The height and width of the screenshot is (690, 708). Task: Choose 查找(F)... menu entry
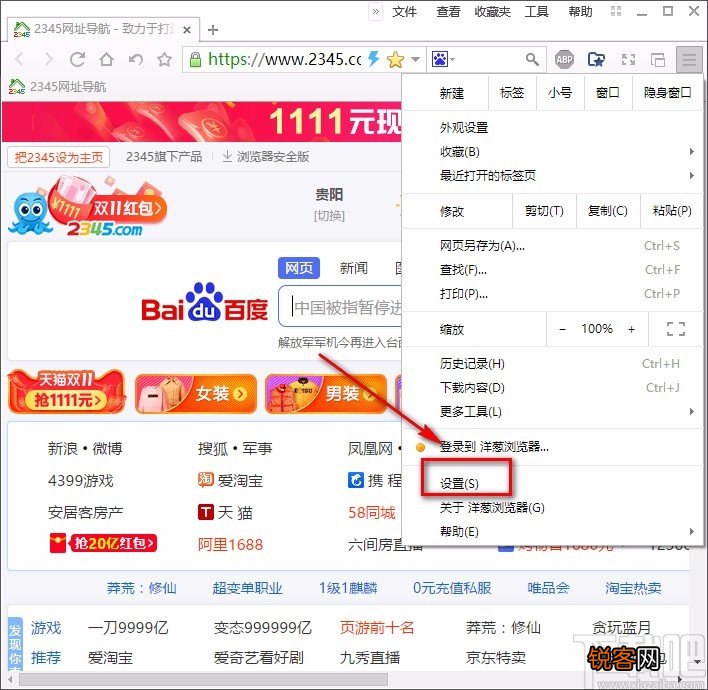pos(552,270)
